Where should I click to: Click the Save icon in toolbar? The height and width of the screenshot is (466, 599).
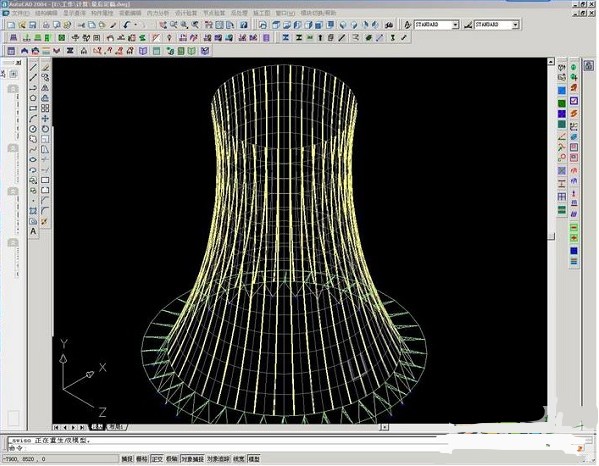[x=32, y=25]
